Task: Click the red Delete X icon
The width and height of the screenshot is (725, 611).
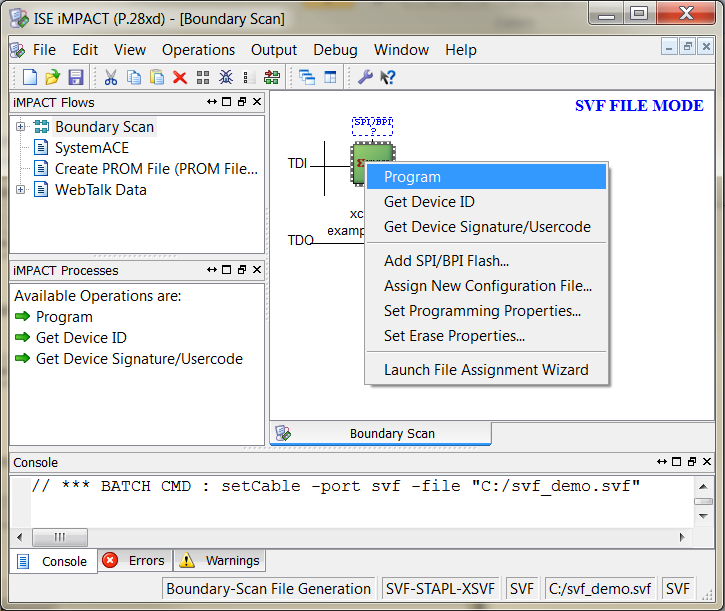Action: click(x=180, y=77)
